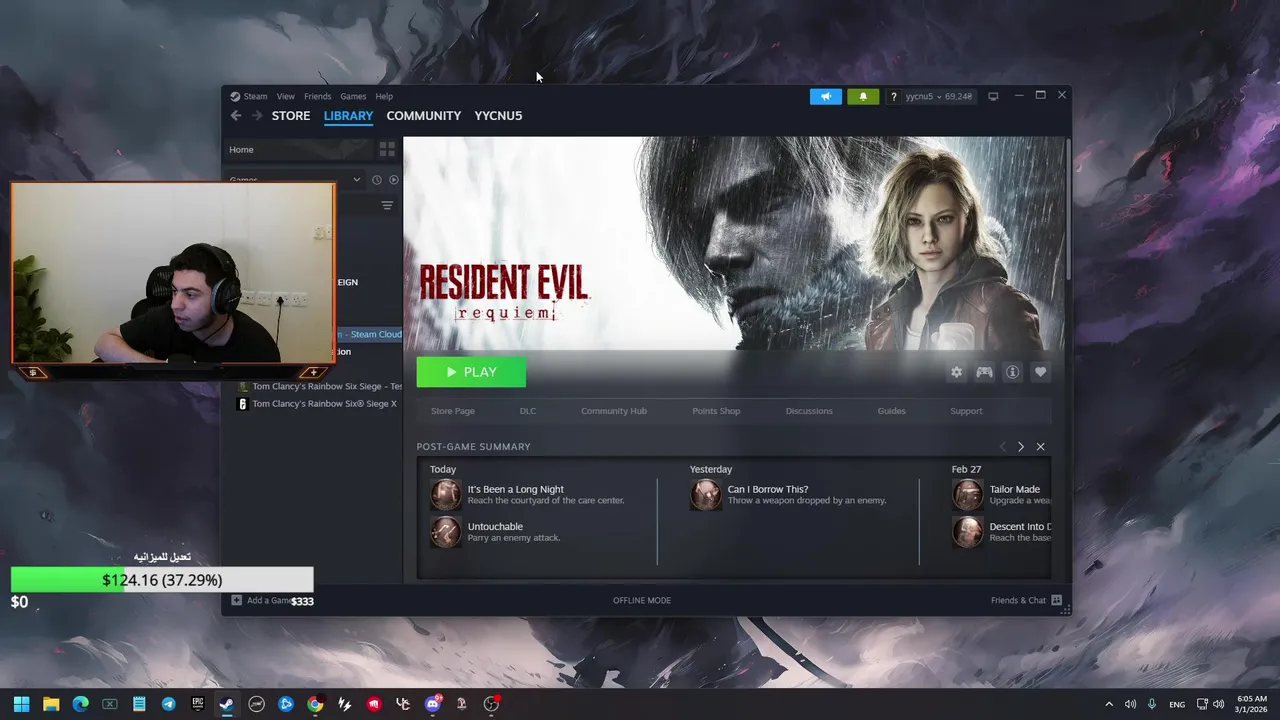Open the library advanced filters icon
Screen dimensions: 1280x720
click(x=387, y=205)
